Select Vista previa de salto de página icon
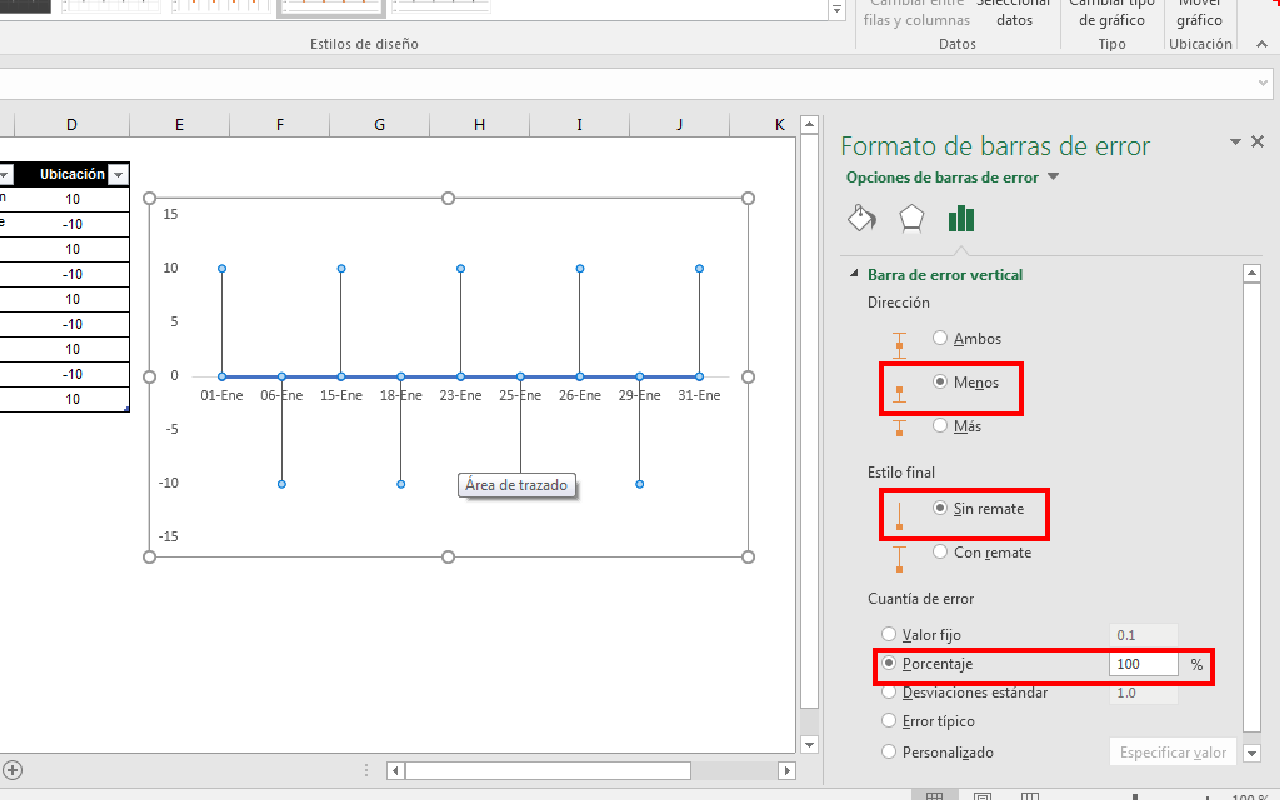This screenshot has width=1280, height=800. (1029, 795)
